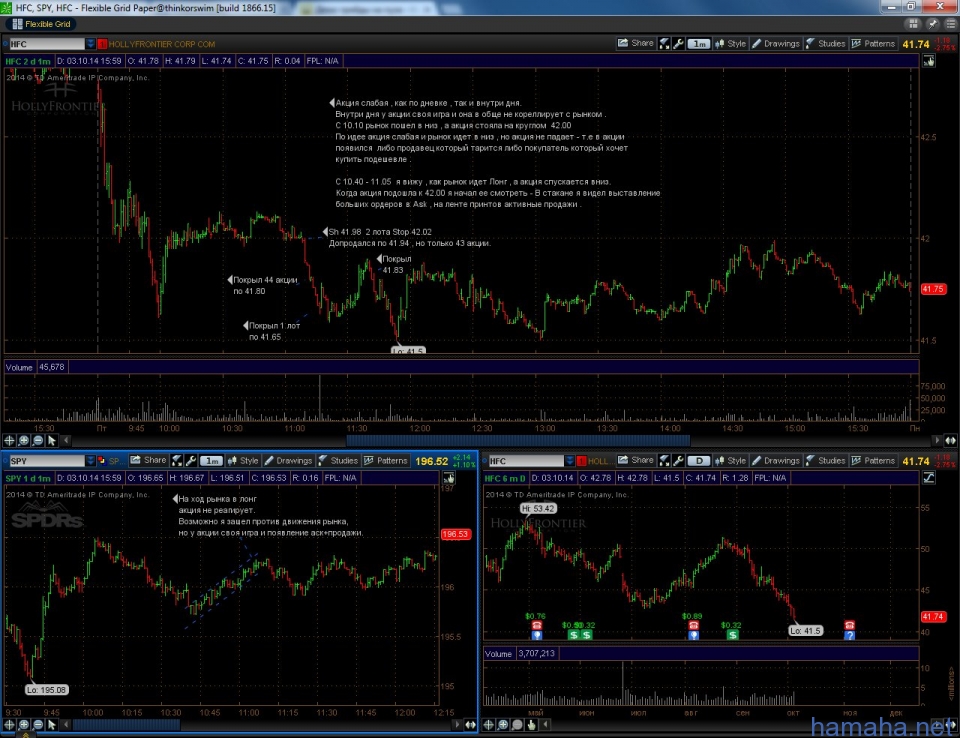This screenshot has height=738, width=960.
Task: Click the dividend dollar icon under second $0.32
Action: [732, 635]
